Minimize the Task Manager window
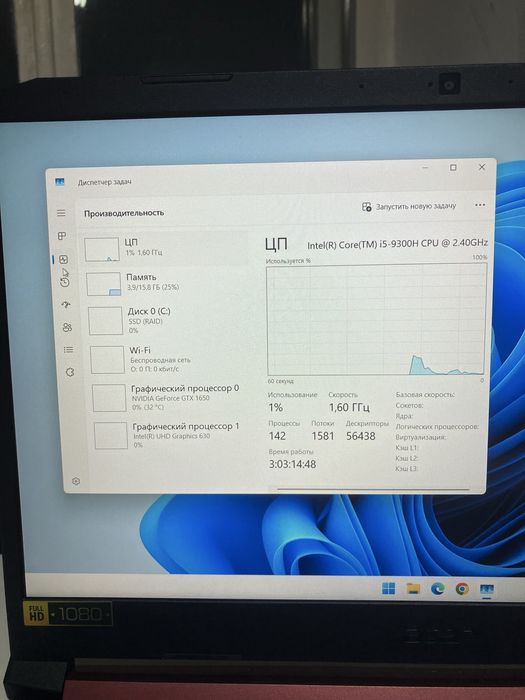Image resolution: width=525 pixels, height=700 pixels. [x=425, y=167]
